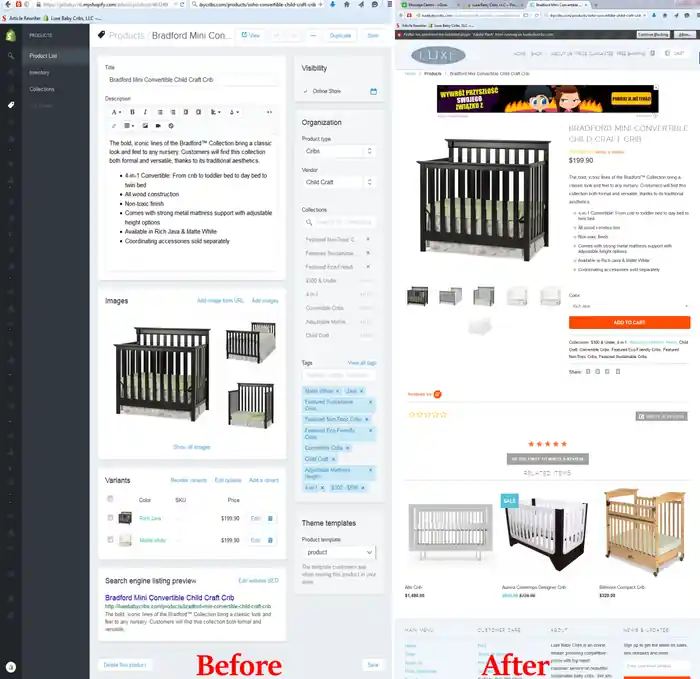
Task: Remove the Featured Non-Toxic collection with X
Action: (x=368, y=239)
